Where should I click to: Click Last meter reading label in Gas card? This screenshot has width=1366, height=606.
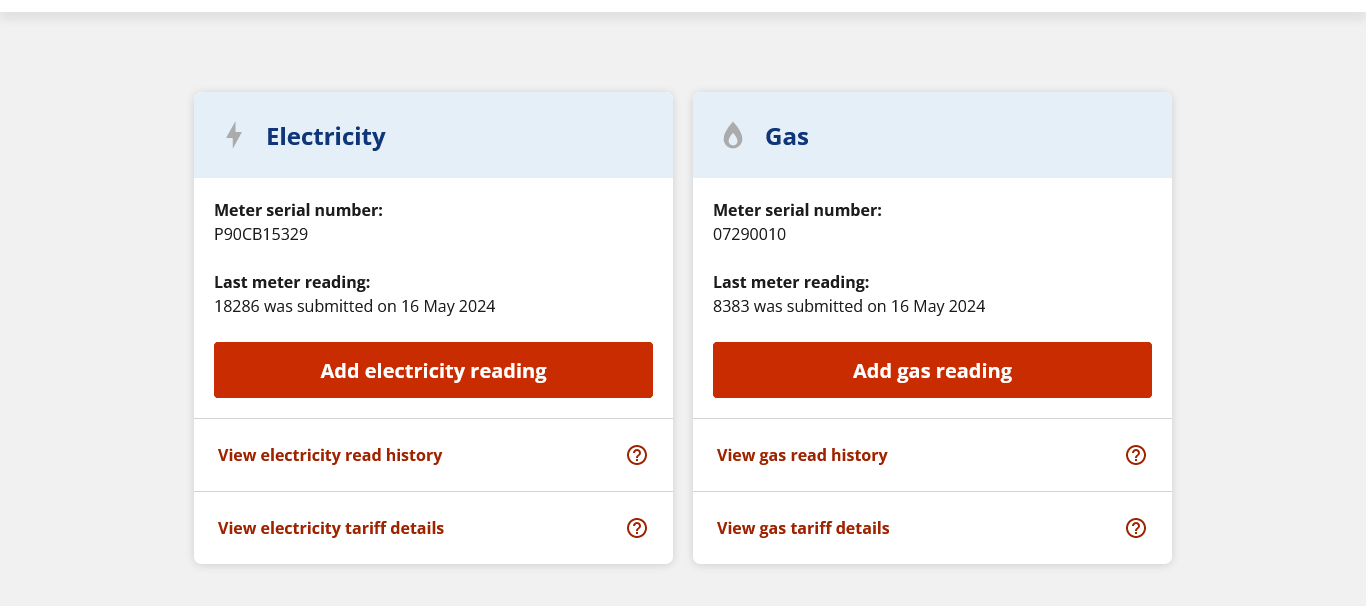tap(791, 282)
